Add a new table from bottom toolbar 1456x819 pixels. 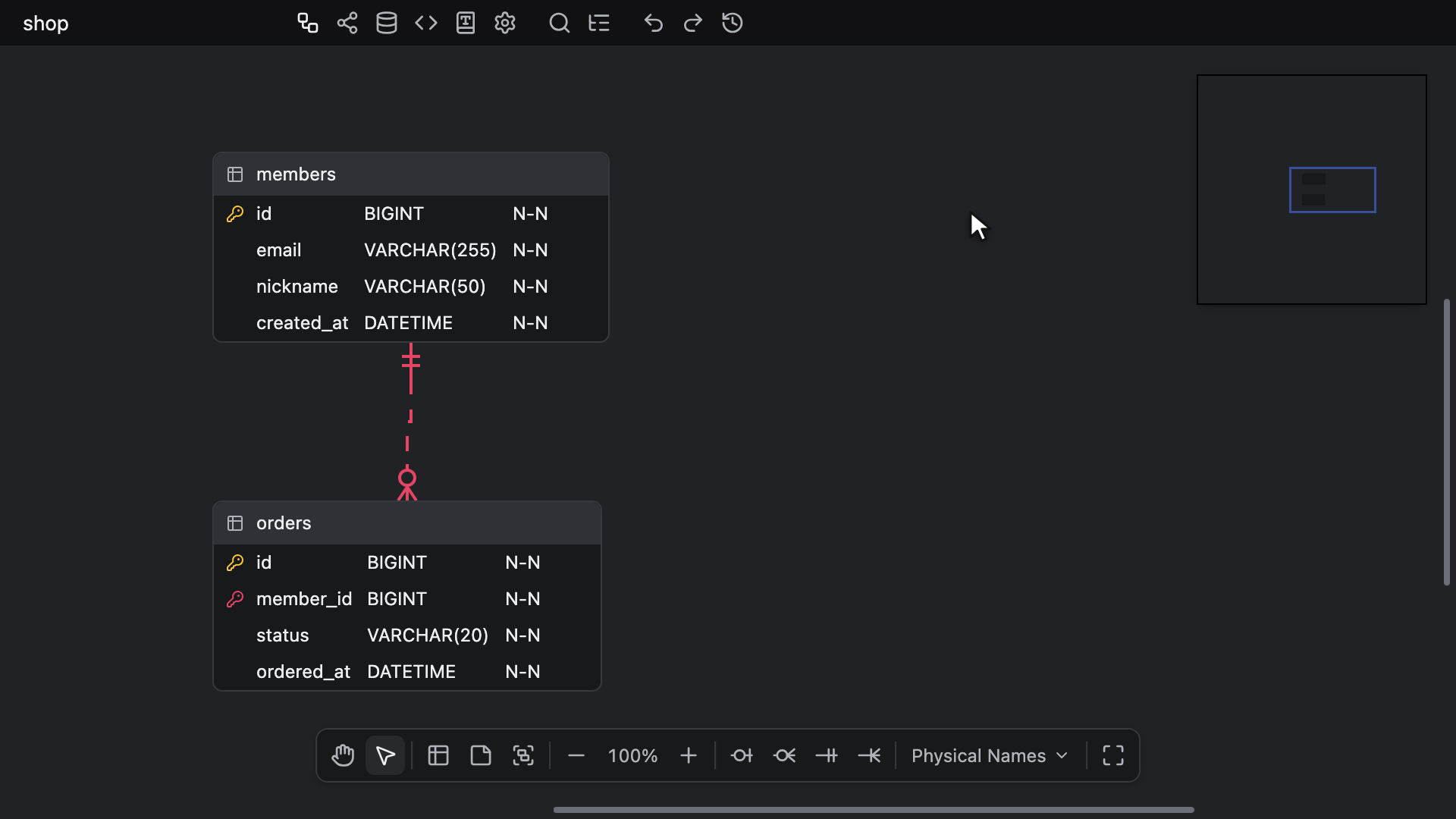pos(438,755)
